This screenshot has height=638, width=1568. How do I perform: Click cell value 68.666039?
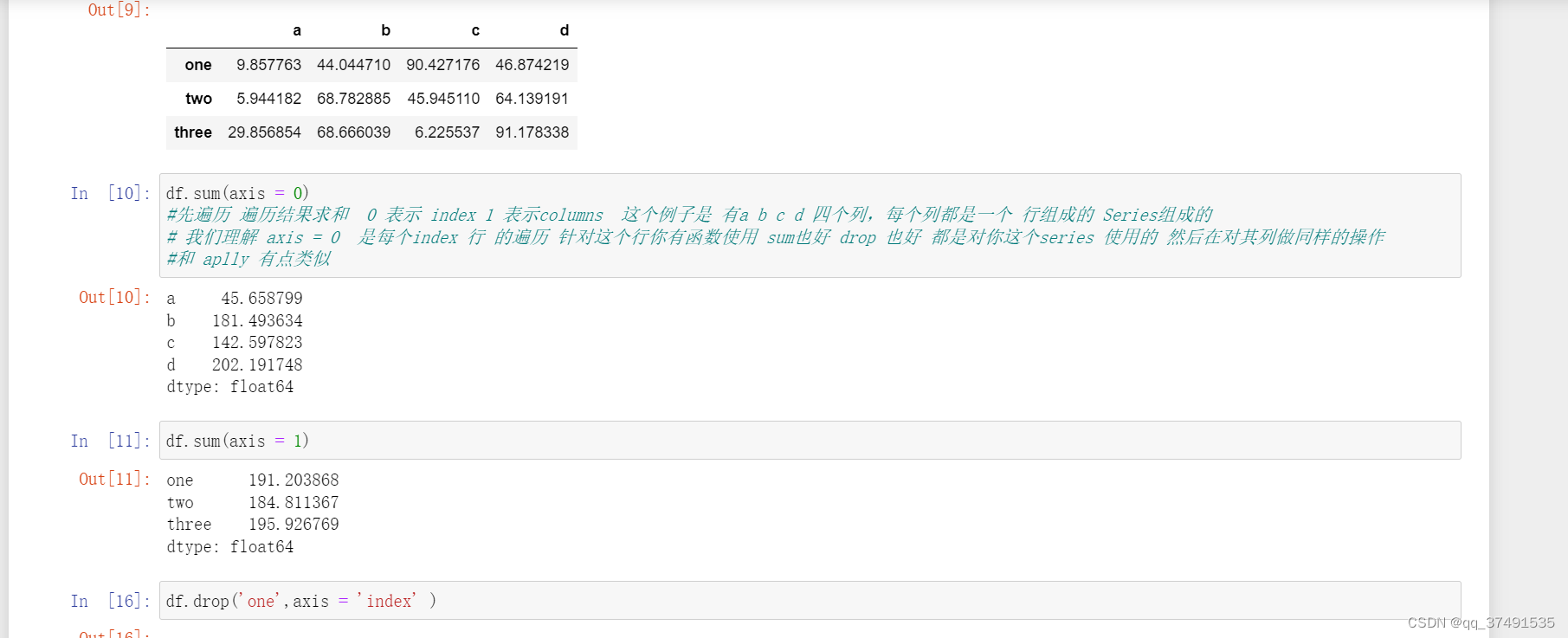pos(353,132)
